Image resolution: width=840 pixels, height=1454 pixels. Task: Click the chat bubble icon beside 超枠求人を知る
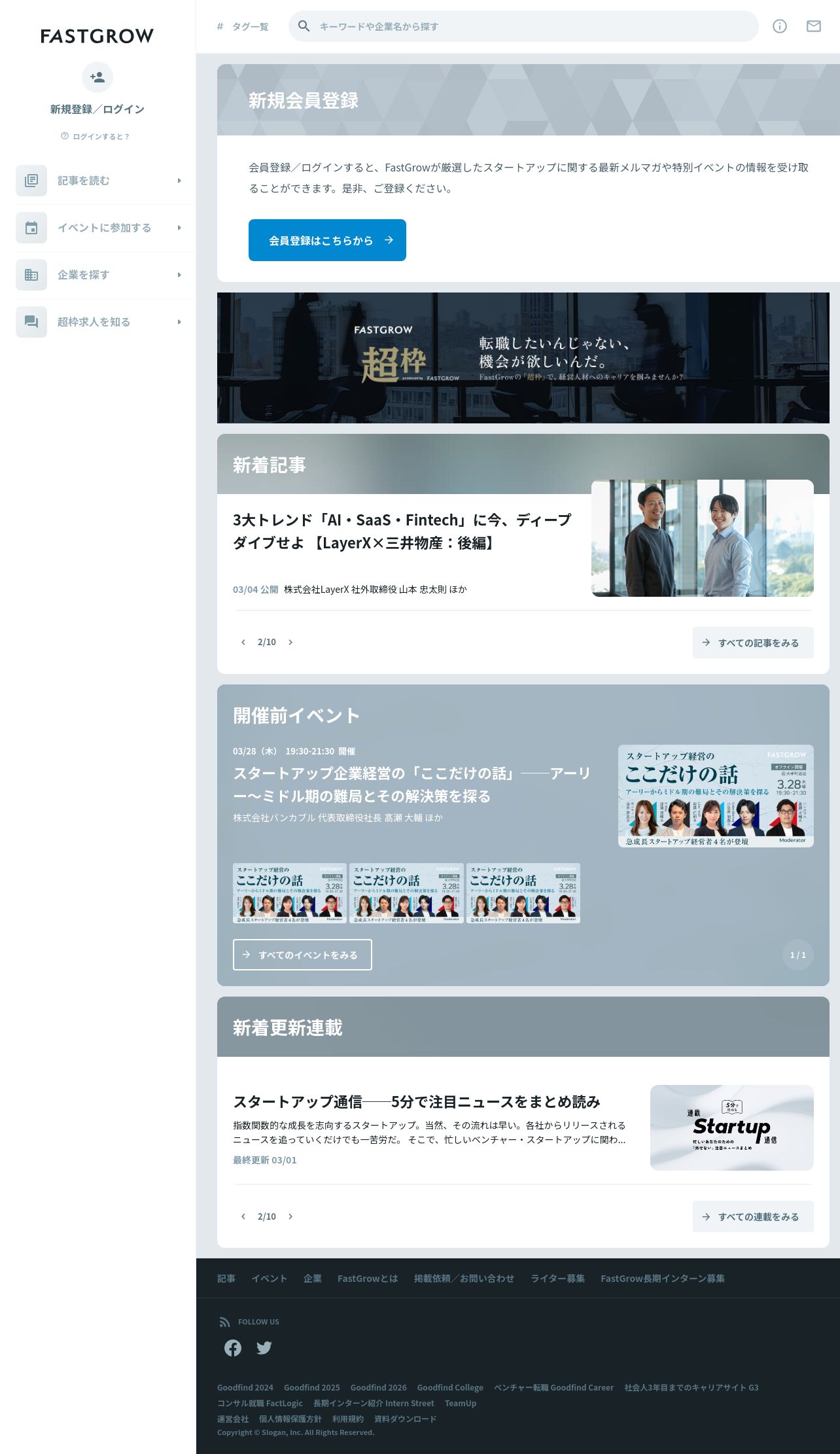[31, 322]
